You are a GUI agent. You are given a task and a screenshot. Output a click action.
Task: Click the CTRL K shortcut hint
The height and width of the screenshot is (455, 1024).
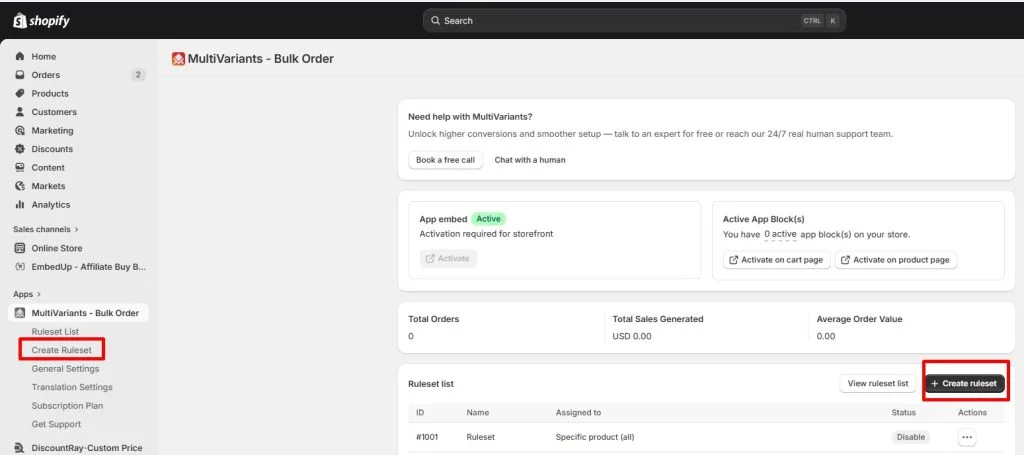tap(820, 21)
